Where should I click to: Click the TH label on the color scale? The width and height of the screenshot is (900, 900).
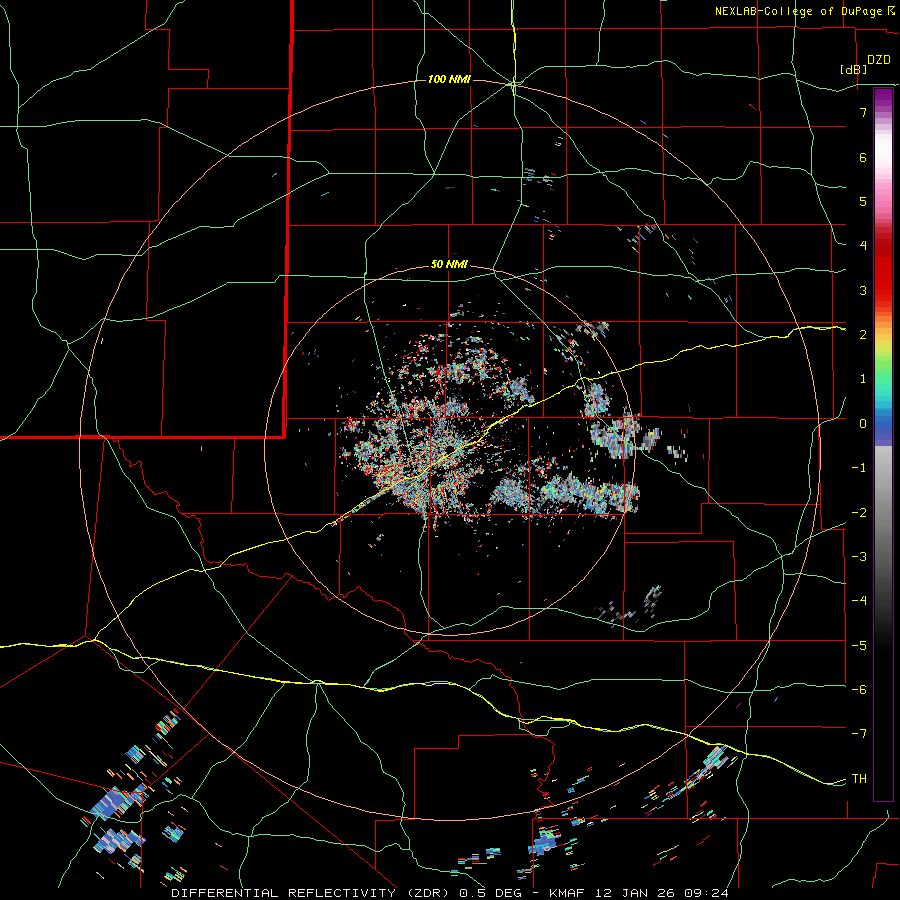click(x=859, y=778)
